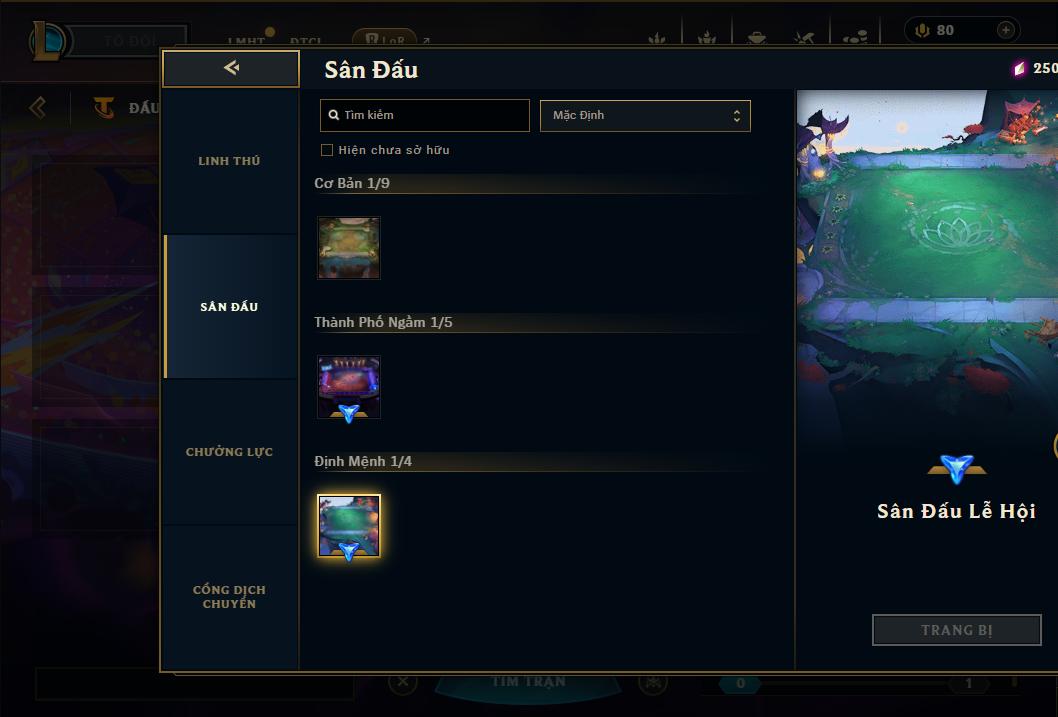Select the basic arena thumbnail
This screenshot has width=1058, height=717.
pos(349,248)
